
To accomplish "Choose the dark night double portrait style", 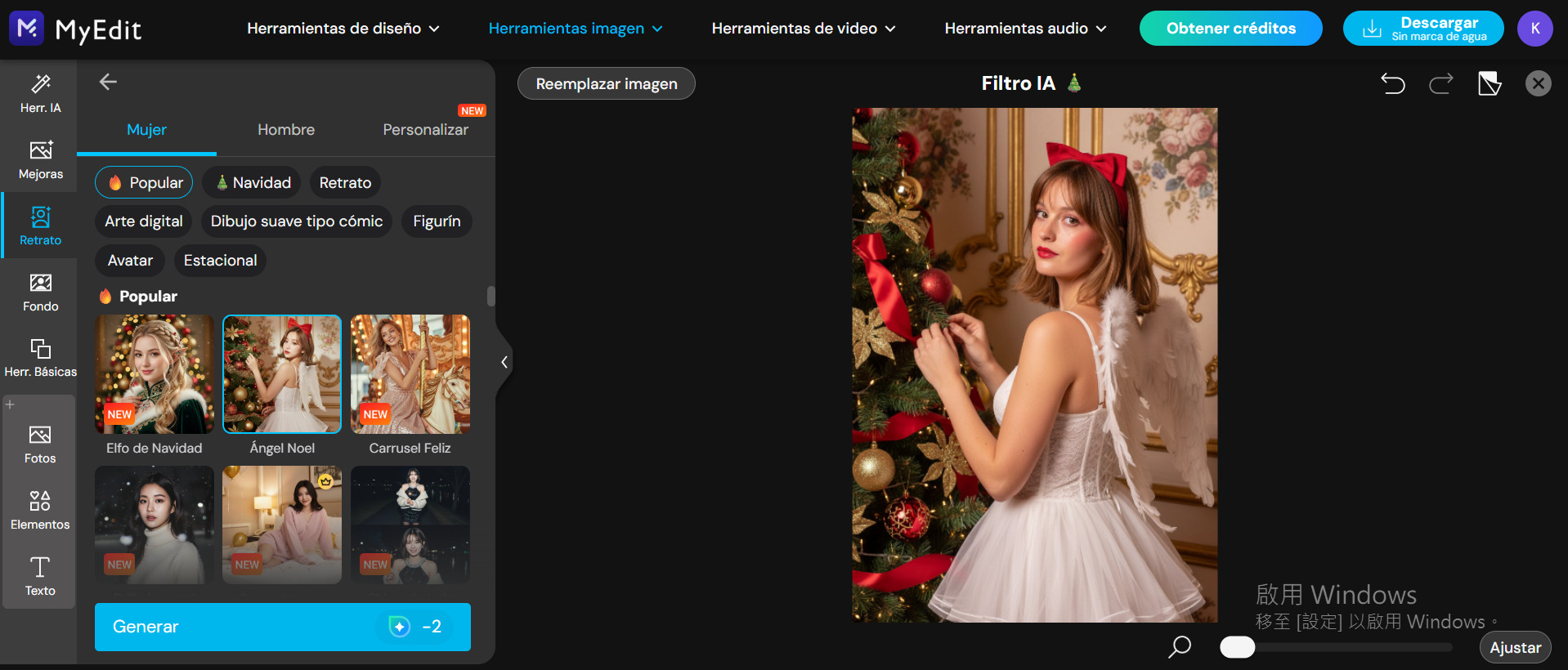I will pos(410,525).
